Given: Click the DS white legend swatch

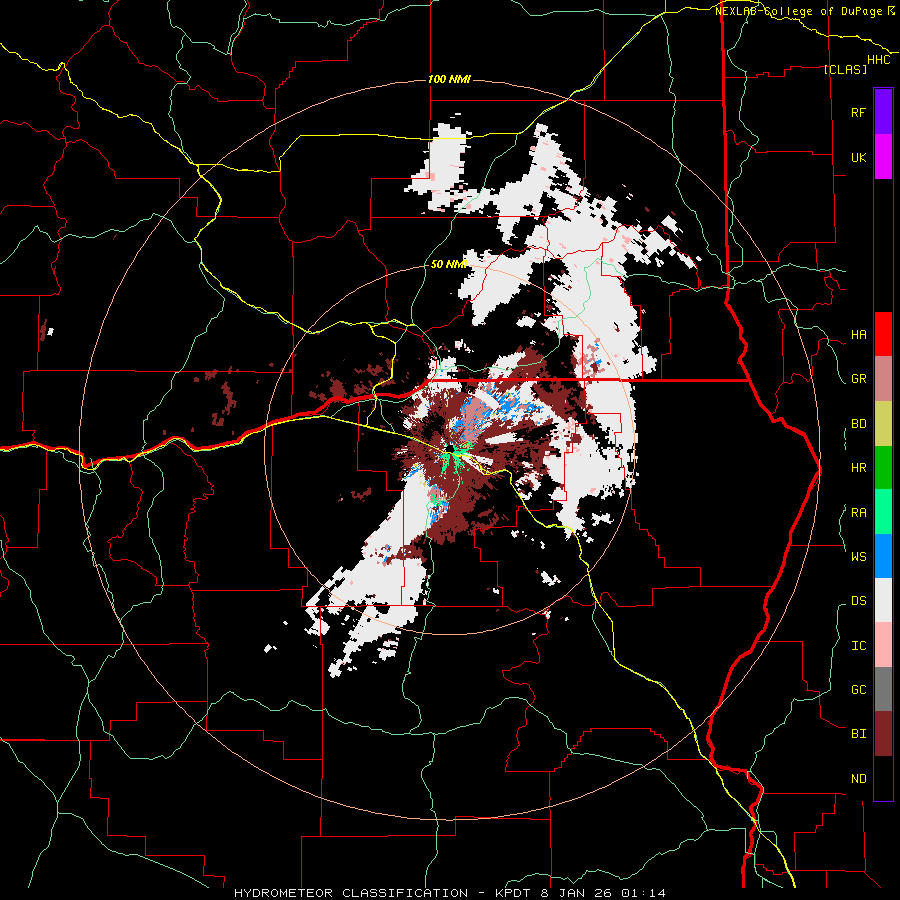Looking at the screenshot, I should click(883, 600).
